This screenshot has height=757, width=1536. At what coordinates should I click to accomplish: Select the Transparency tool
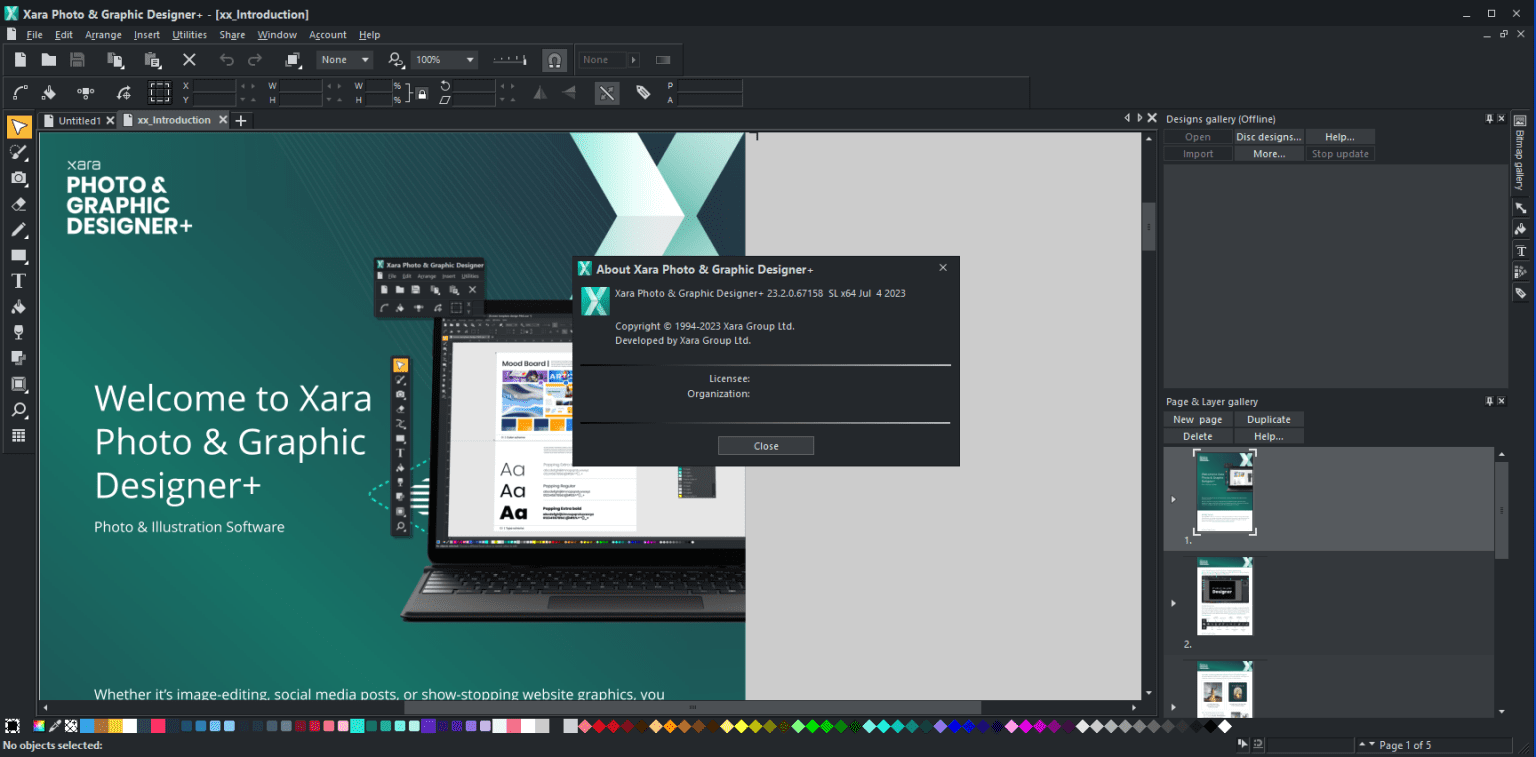[x=18, y=330]
